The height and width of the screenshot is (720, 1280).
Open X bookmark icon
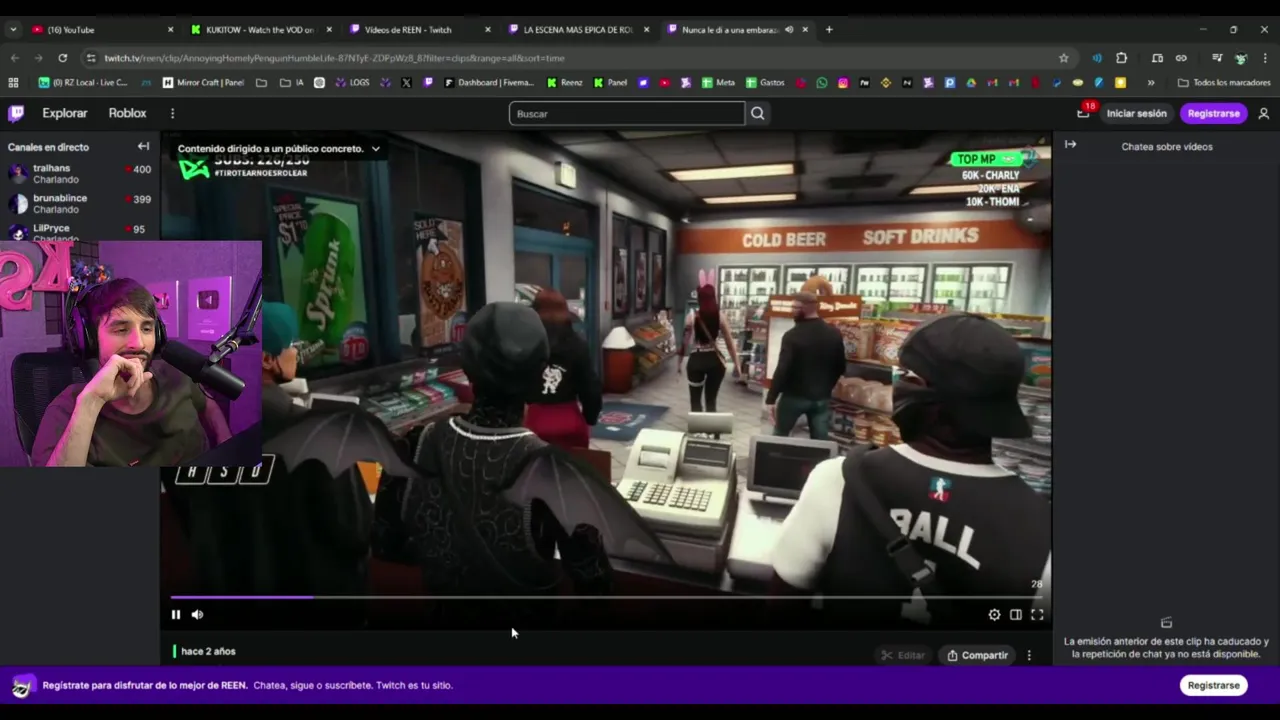pyautogui.click(x=406, y=82)
